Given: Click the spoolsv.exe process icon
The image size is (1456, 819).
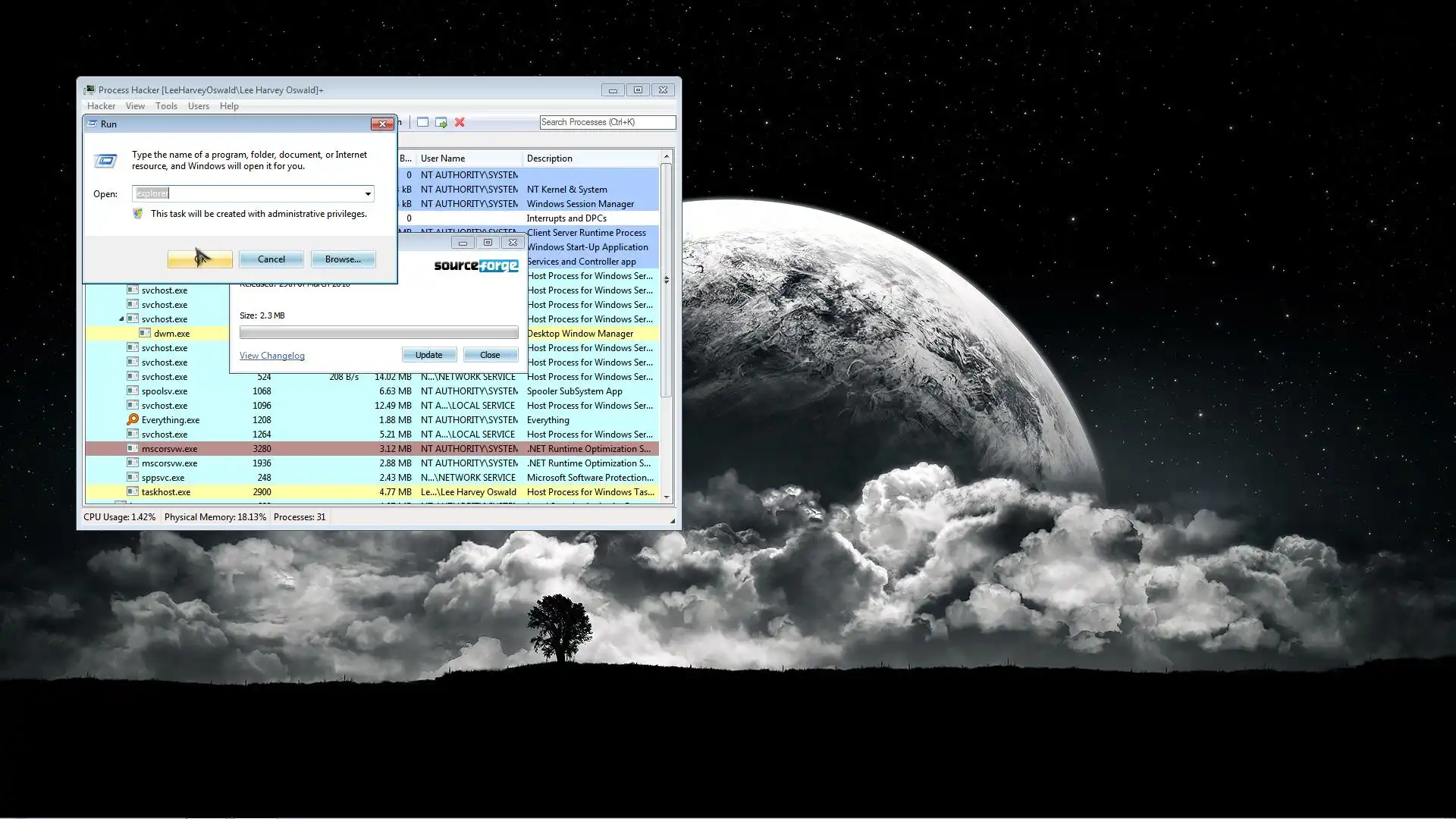Looking at the screenshot, I should [133, 391].
